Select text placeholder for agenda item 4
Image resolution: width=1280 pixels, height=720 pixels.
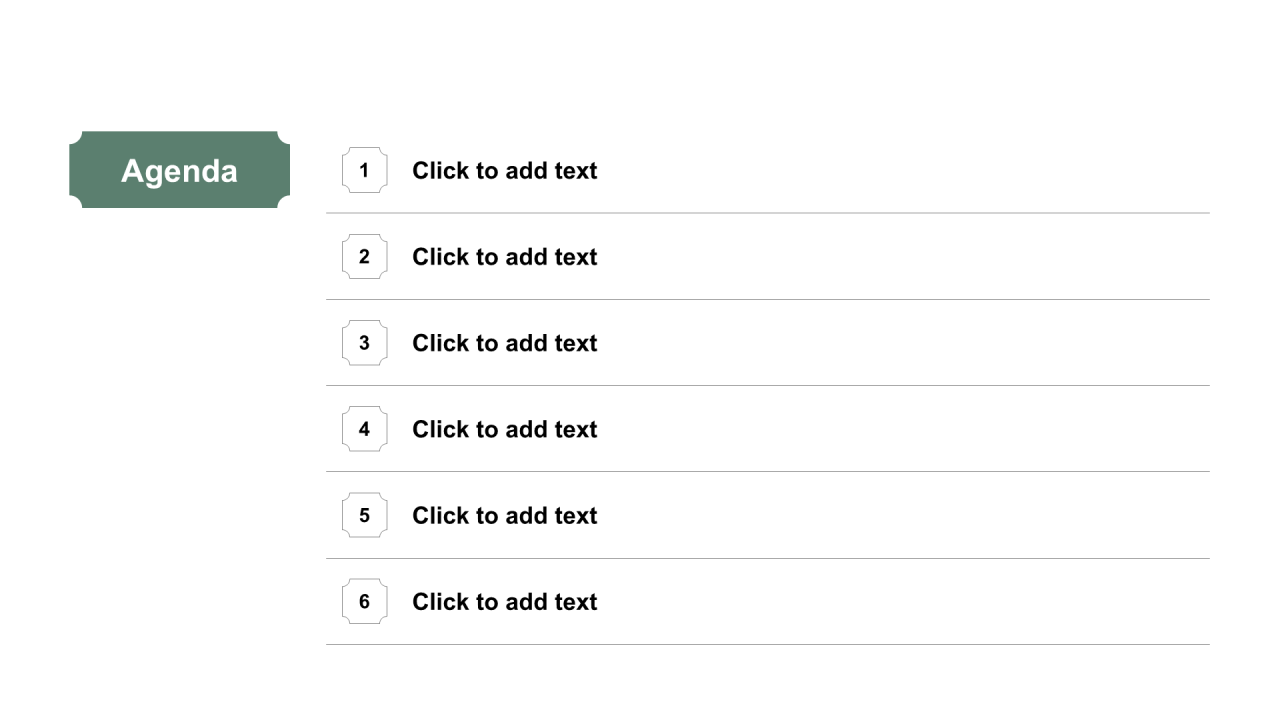[x=505, y=429]
